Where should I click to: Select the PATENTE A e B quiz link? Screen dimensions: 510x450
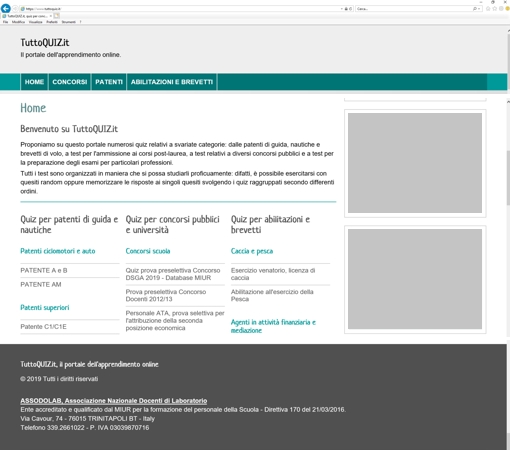44,270
